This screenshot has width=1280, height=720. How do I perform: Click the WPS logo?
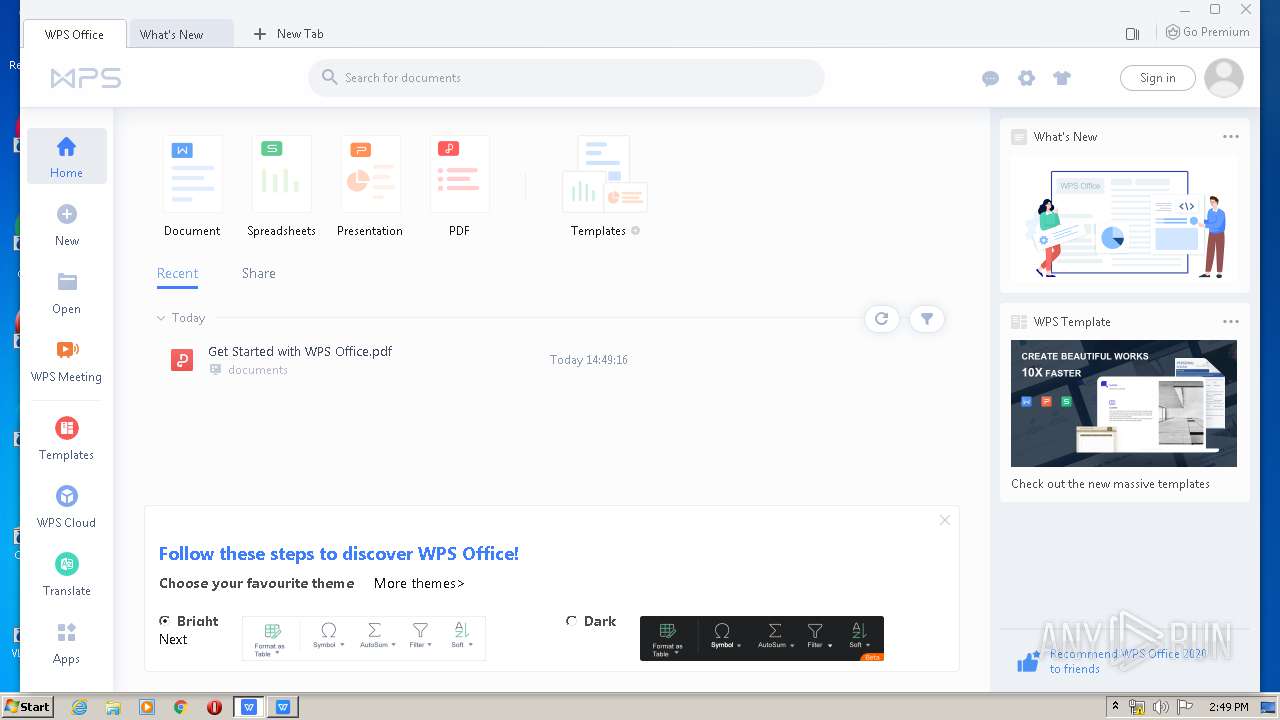tap(86, 78)
